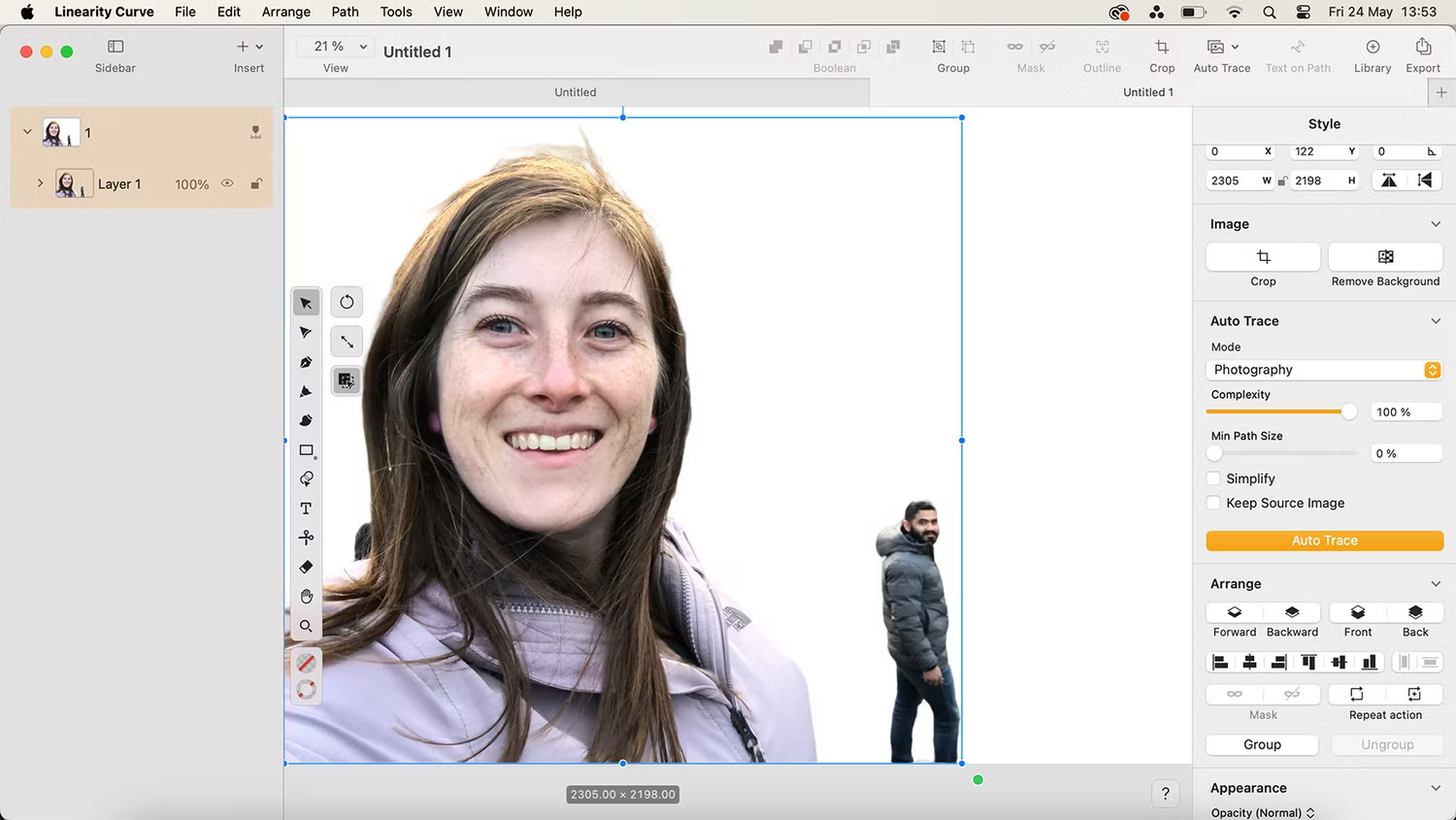Select the Pencil tool
The width and height of the screenshot is (1456, 820).
coord(306,391)
